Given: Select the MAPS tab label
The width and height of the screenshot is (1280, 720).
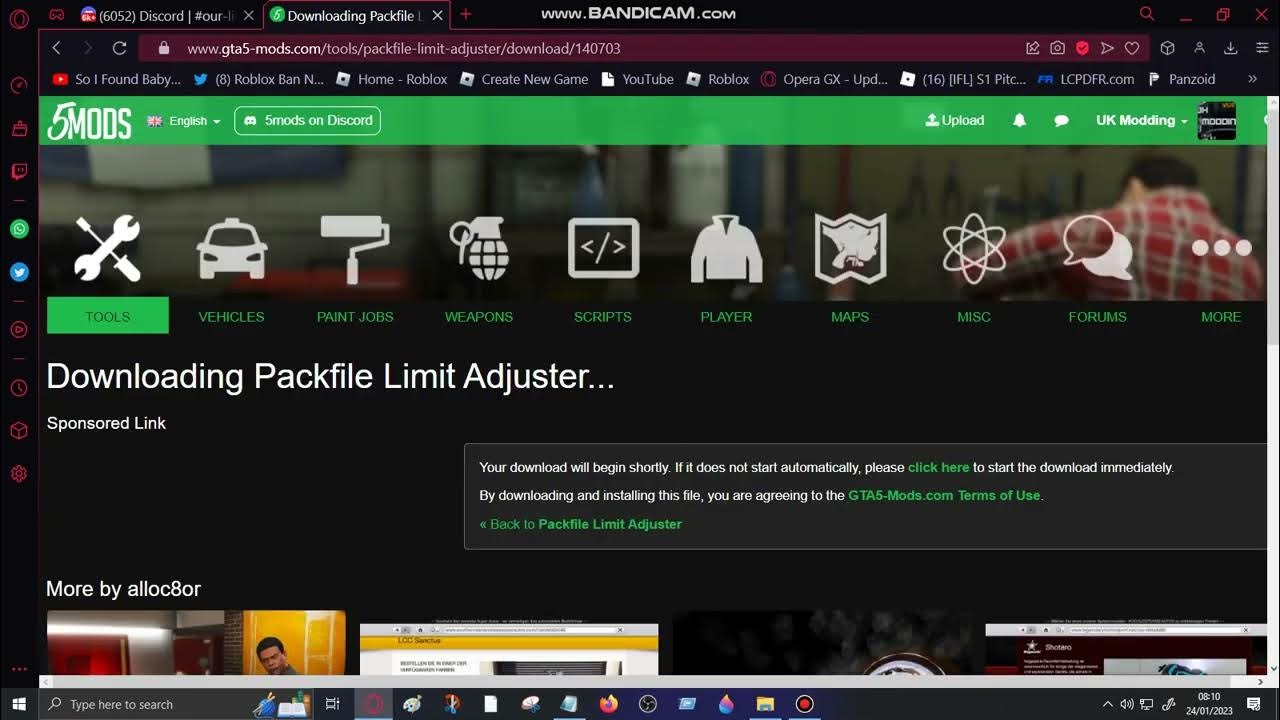Looking at the screenshot, I should coord(850,316).
